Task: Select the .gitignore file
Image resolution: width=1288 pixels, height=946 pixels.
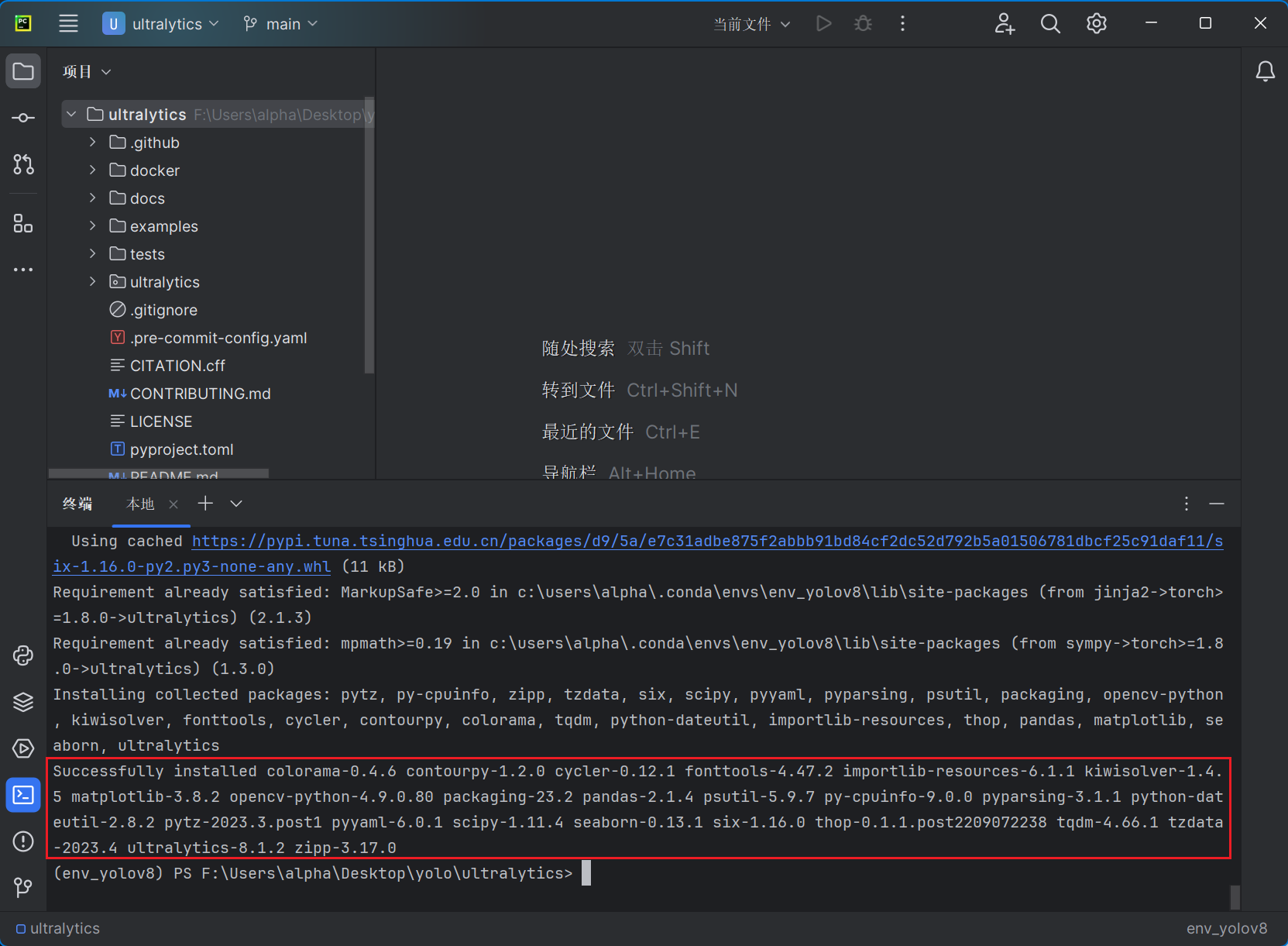Action: [x=153, y=310]
